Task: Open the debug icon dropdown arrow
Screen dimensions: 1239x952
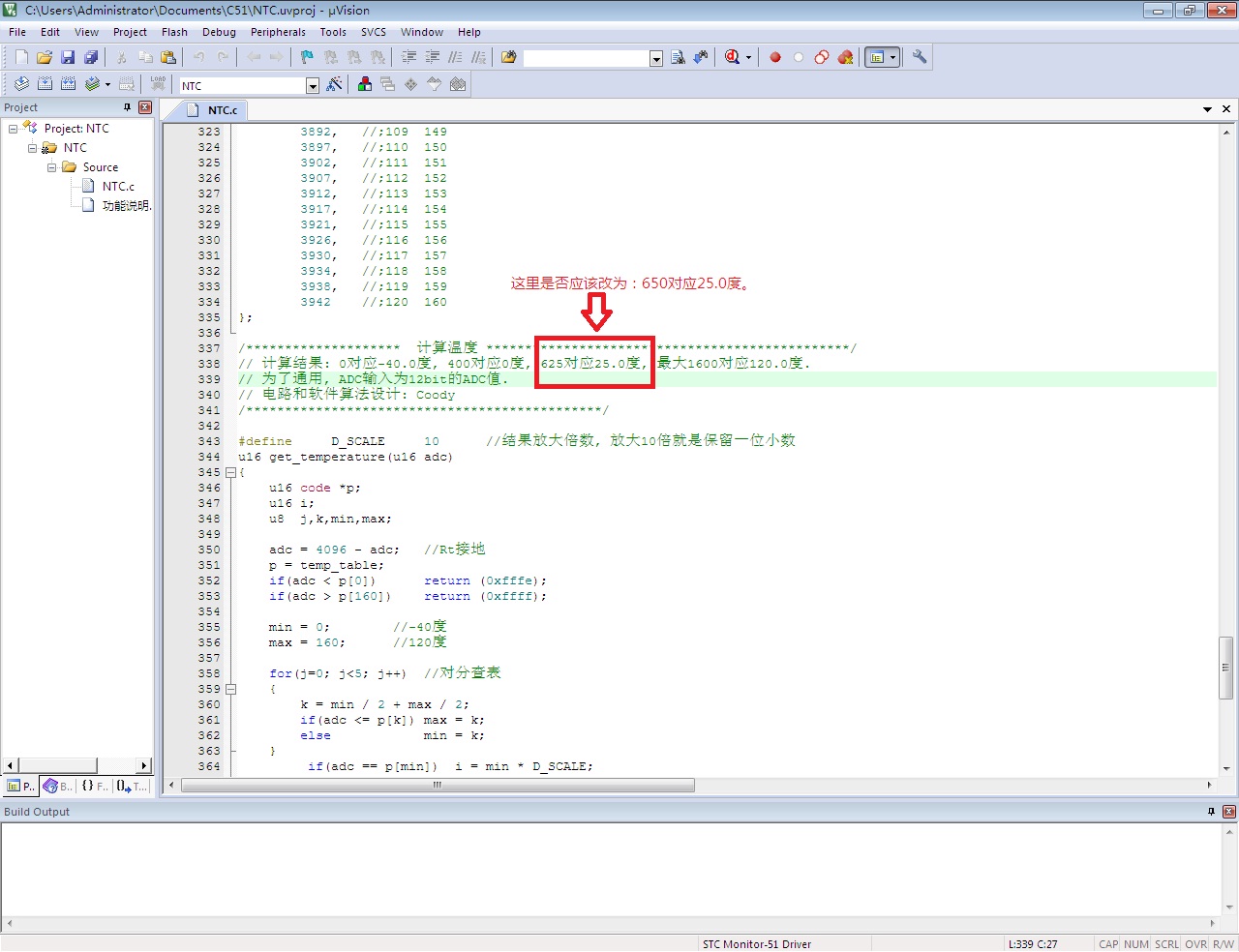Action: (x=748, y=58)
